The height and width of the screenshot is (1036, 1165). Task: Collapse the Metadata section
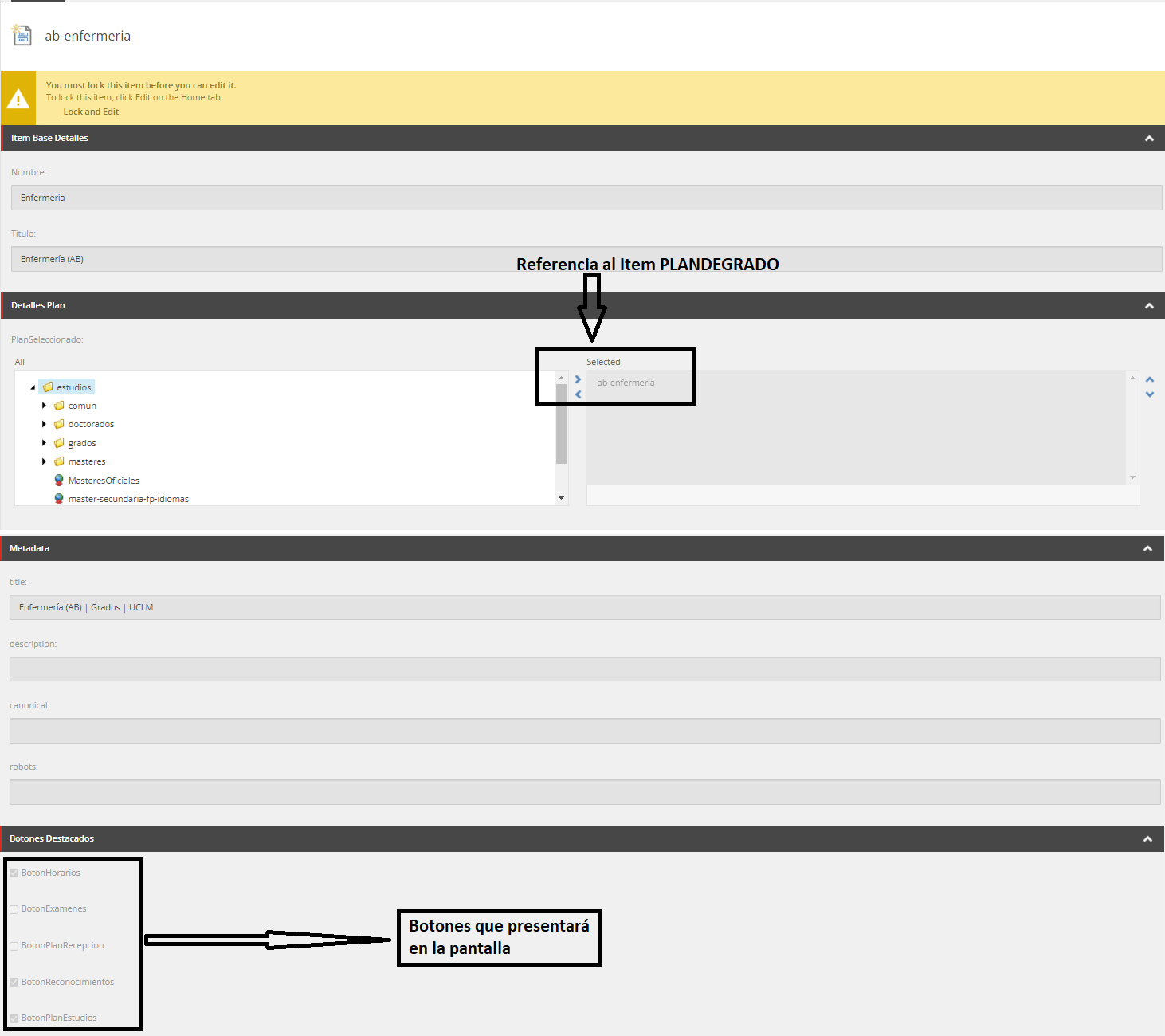[1147, 548]
